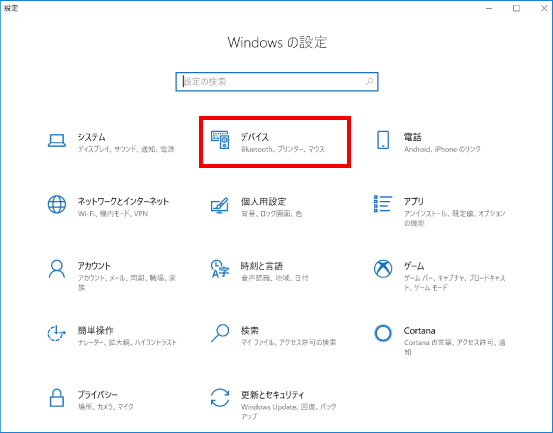Viewport: 553px width, 433px height.
Task: Open the ゲーム Xbox icon
Action: point(383,269)
